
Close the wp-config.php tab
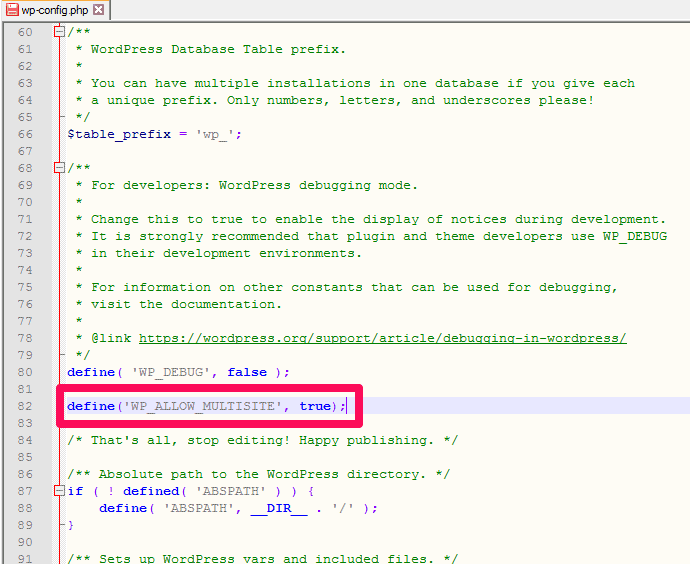coord(98,10)
